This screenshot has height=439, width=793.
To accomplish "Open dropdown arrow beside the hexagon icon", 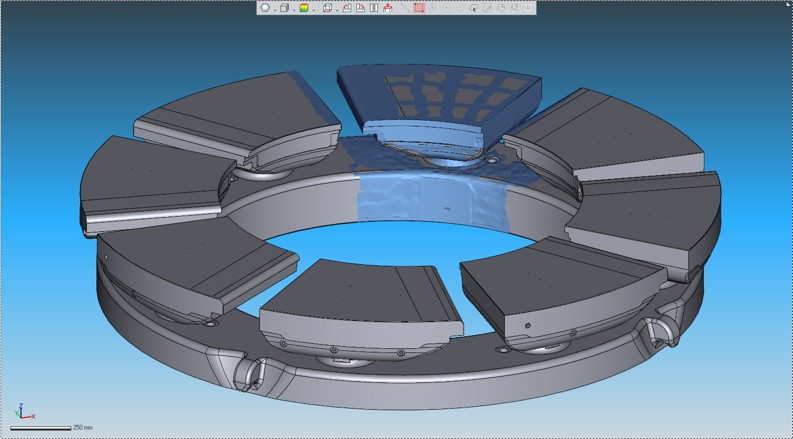I will pyautogui.click(x=275, y=9).
